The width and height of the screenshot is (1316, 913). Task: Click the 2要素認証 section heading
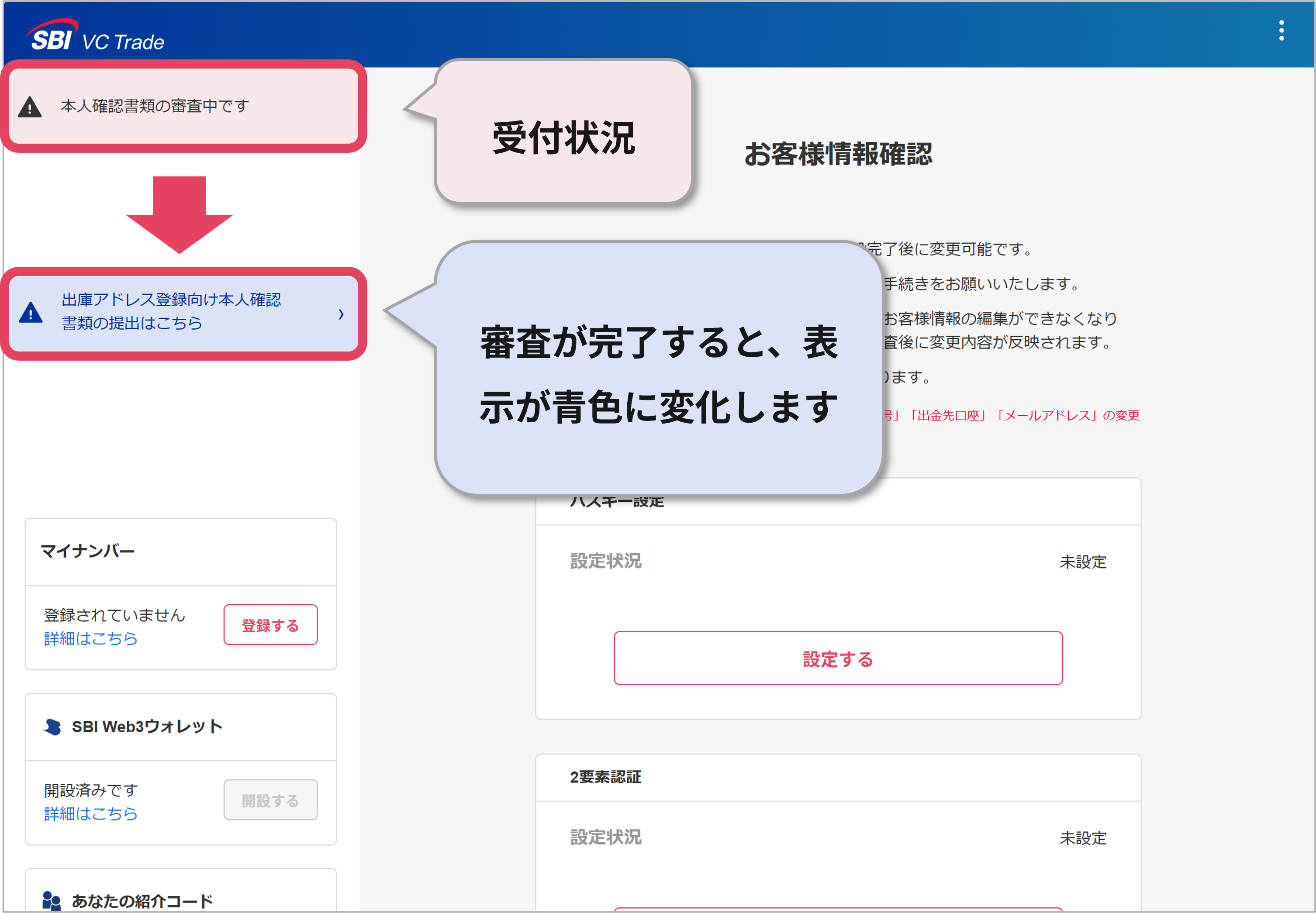(605, 777)
